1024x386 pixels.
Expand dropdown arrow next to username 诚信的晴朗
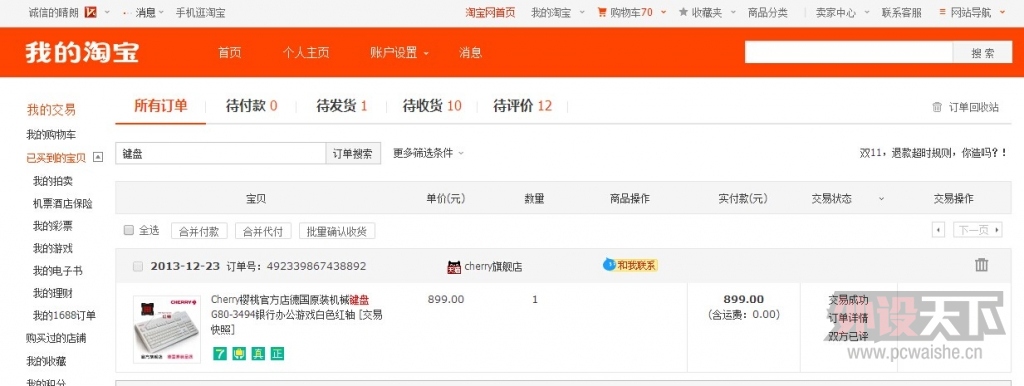pos(107,12)
